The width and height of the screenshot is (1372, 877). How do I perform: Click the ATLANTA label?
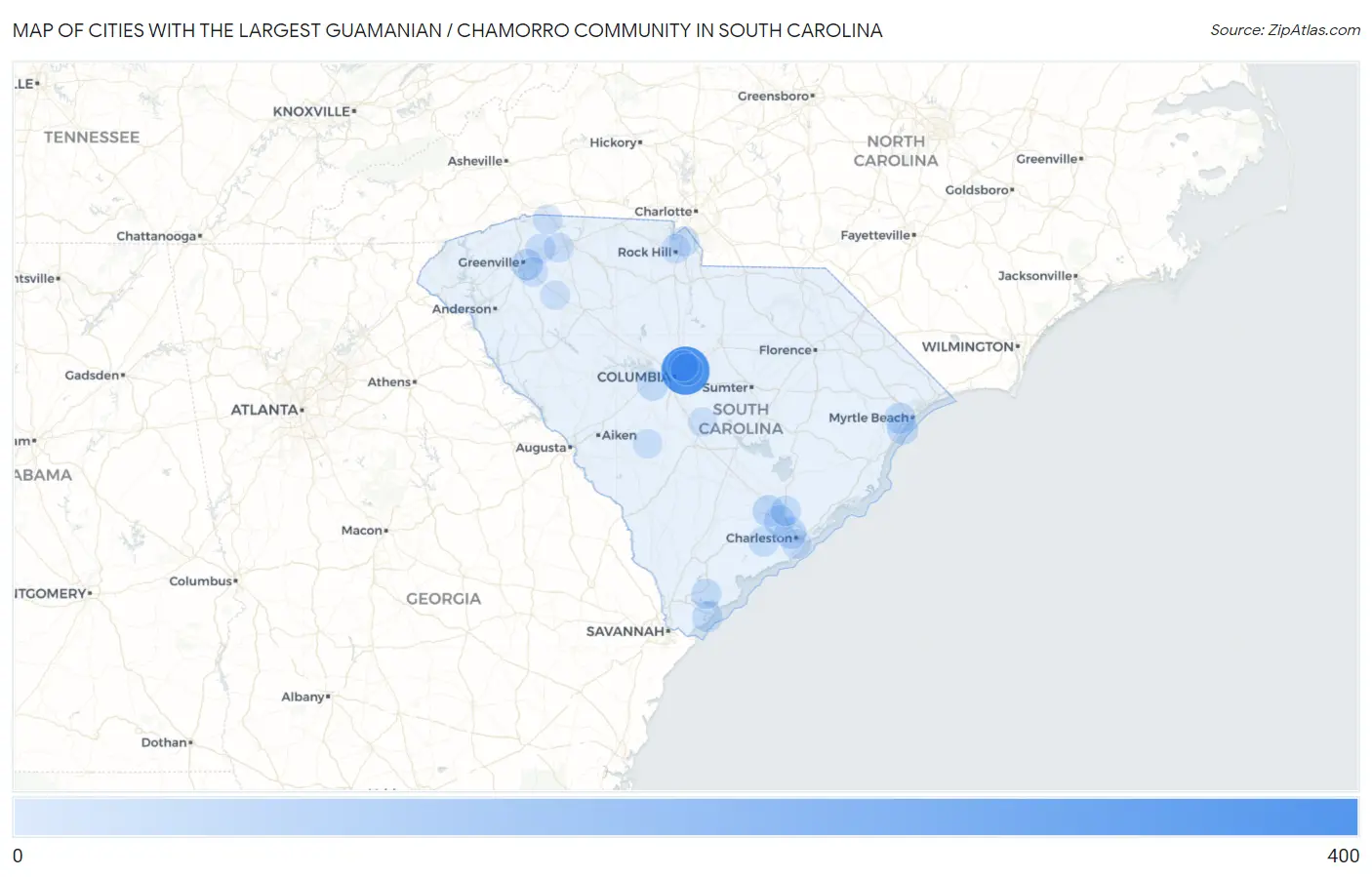[x=264, y=410]
